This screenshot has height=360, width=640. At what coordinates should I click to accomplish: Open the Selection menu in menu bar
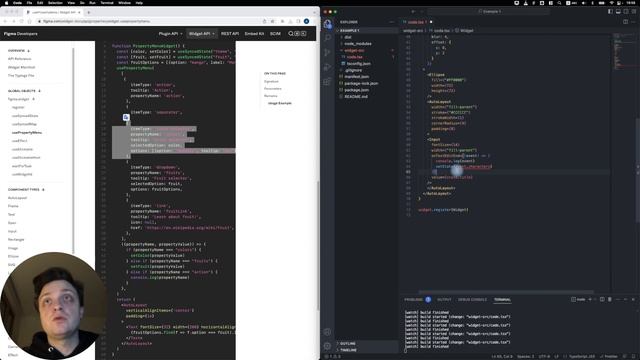click(x=55, y=3)
